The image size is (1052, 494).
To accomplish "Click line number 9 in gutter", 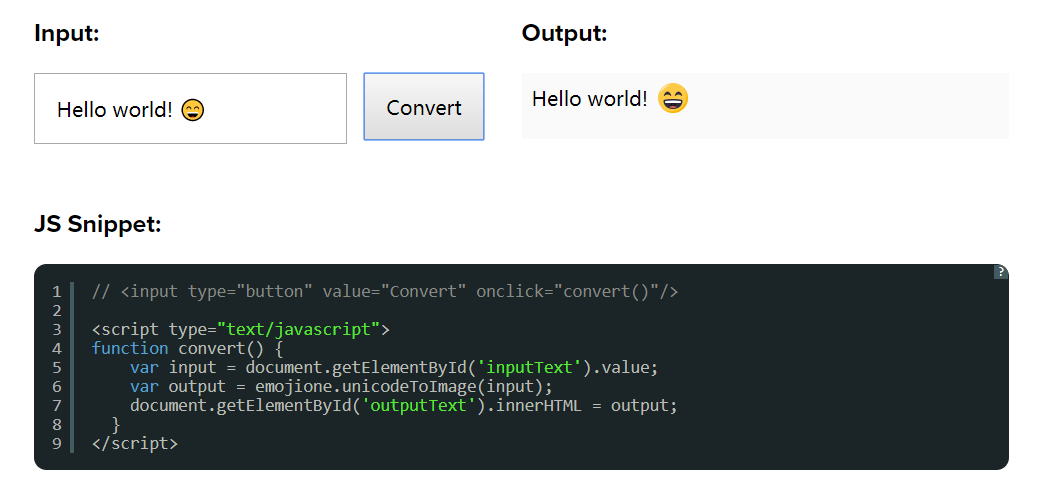I will [56, 444].
